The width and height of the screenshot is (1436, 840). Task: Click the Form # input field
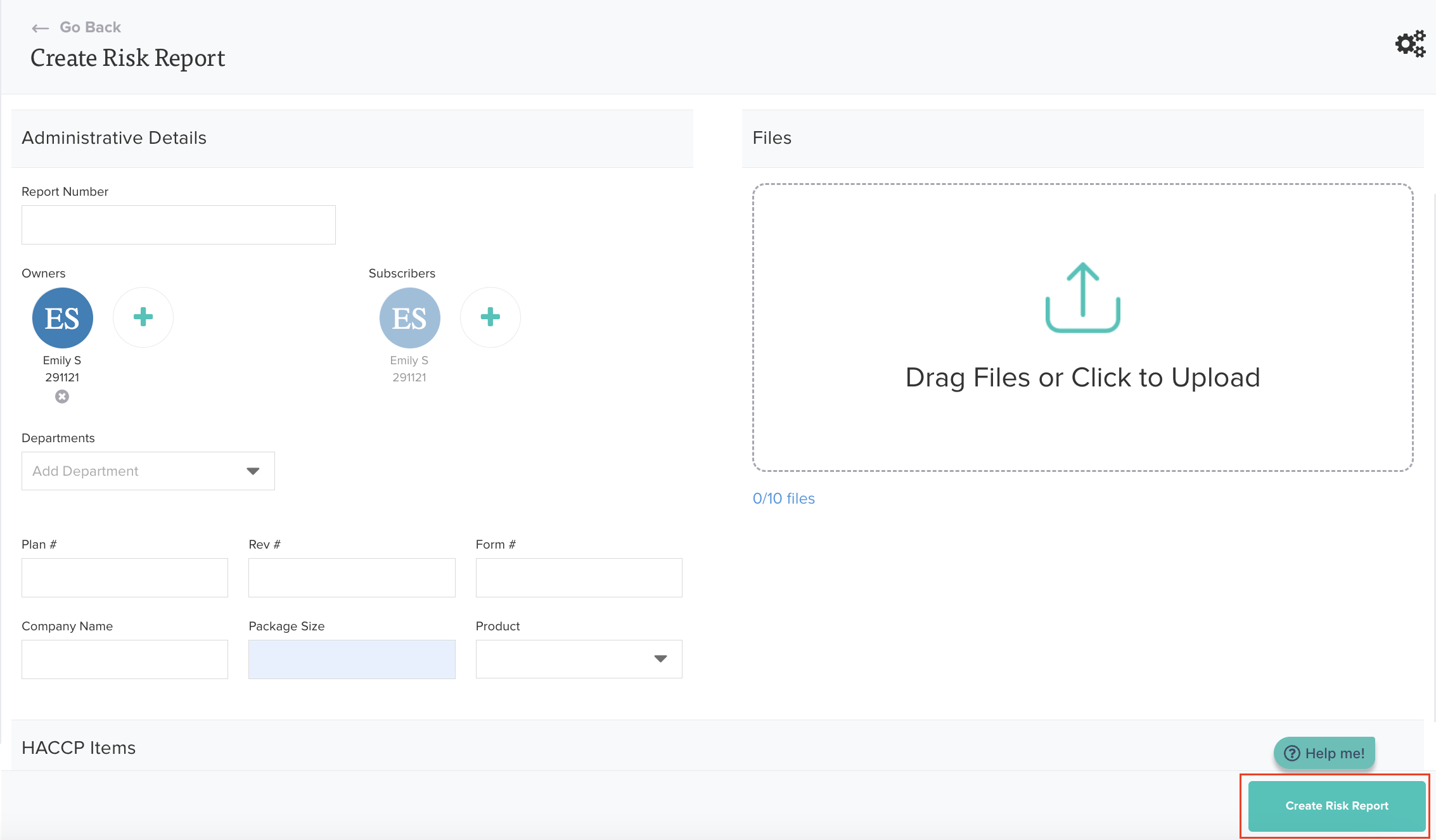tap(579, 577)
